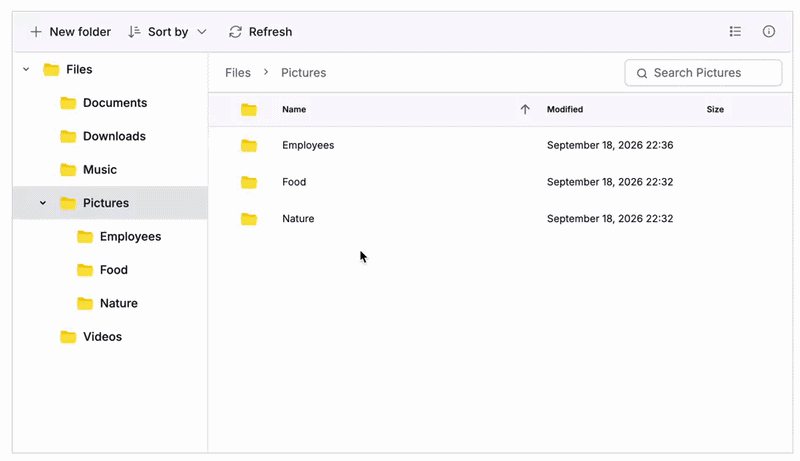Click the chevron arrow beside Sort by

pyautogui.click(x=202, y=32)
